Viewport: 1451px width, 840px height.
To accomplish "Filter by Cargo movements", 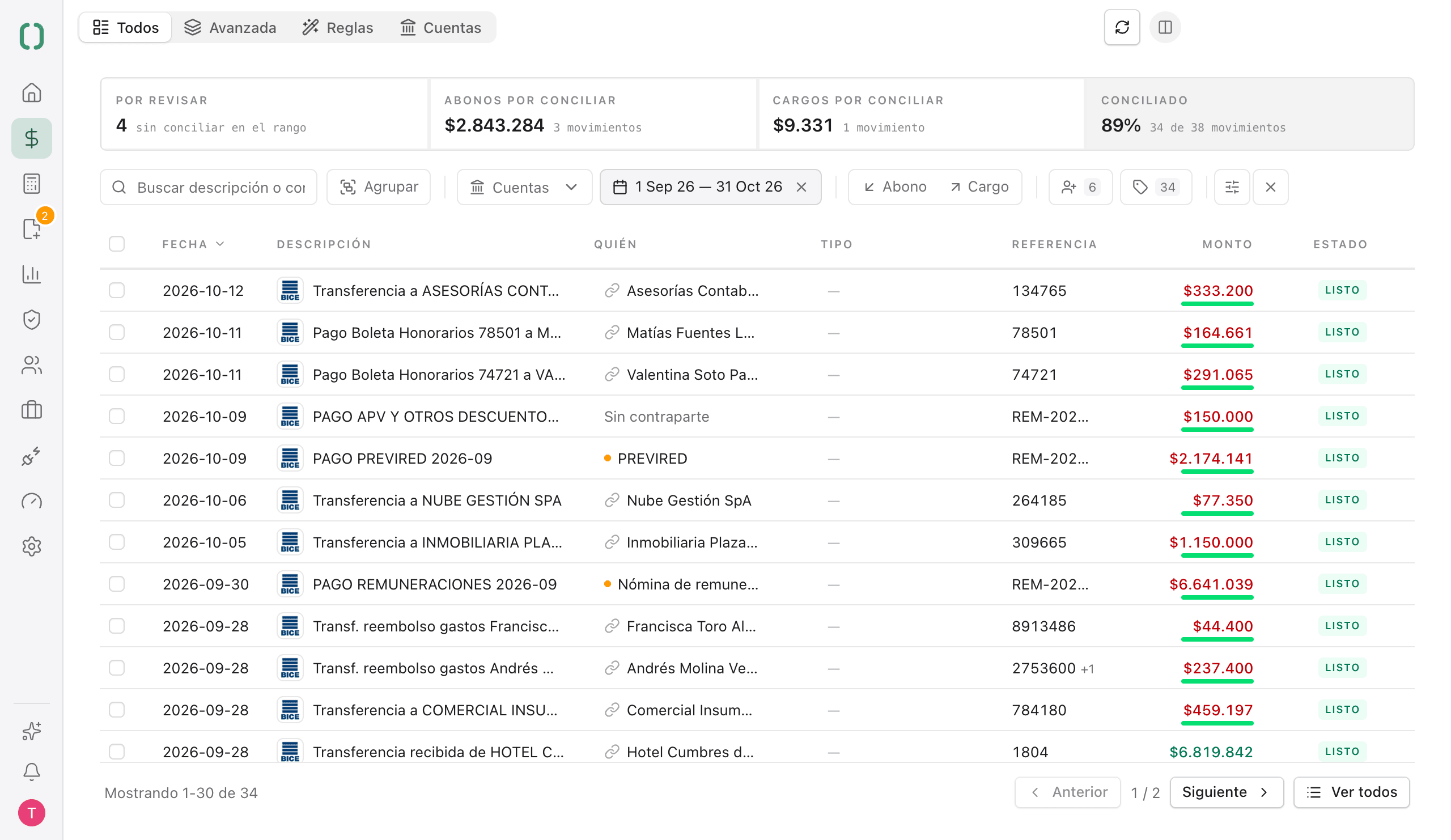I will pyautogui.click(x=979, y=187).
